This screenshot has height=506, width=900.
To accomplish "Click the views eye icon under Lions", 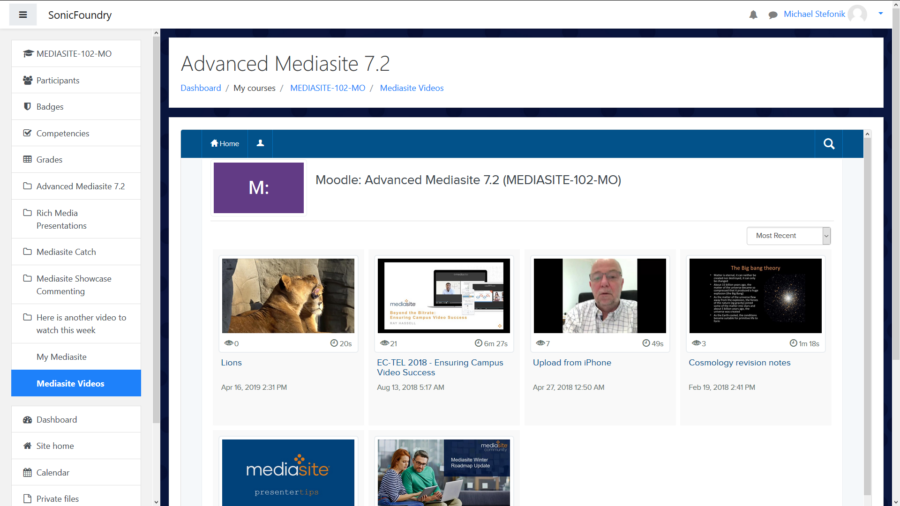I will (x=228, y=343).
